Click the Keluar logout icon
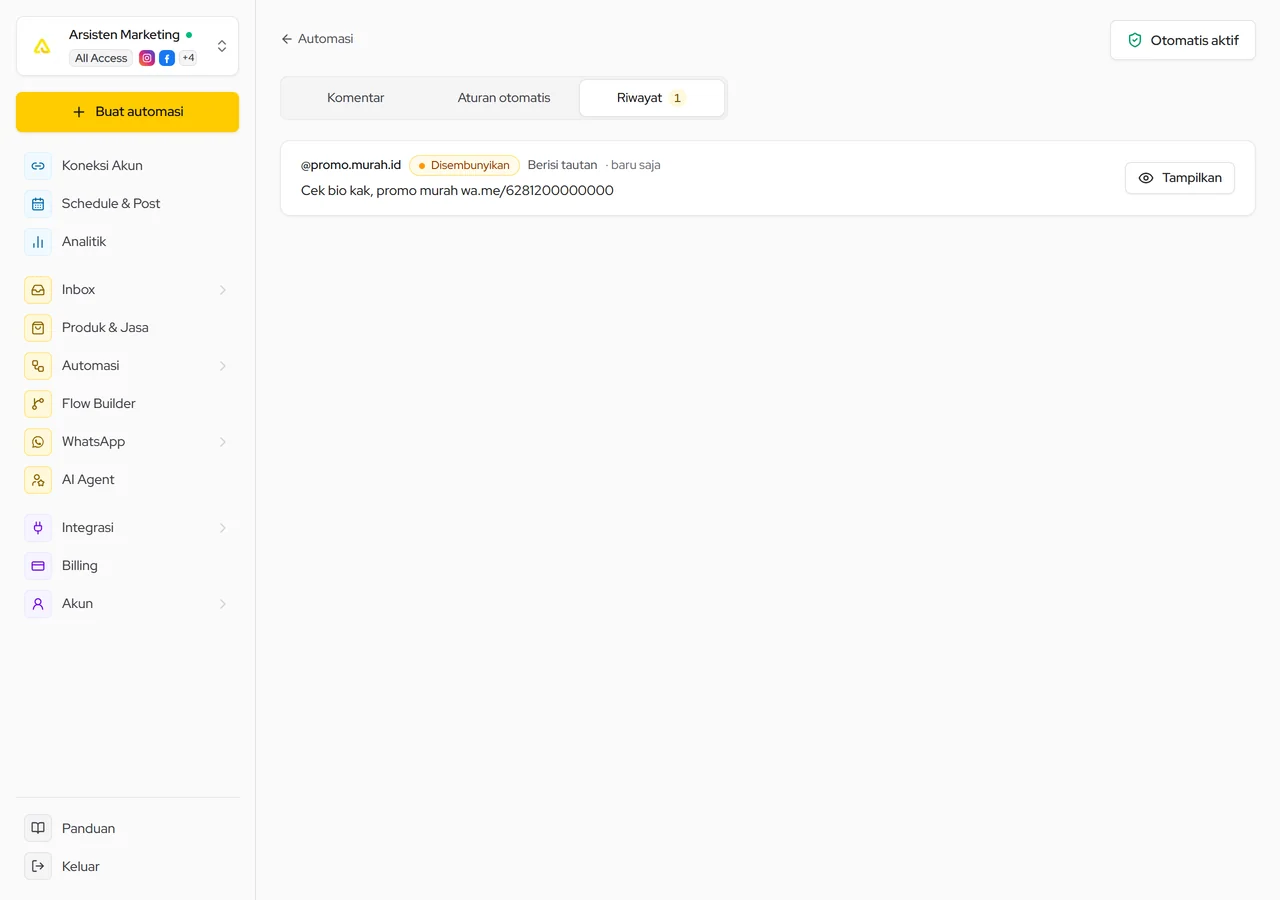This screenshot has height=900, width=1280. [38, 866]
